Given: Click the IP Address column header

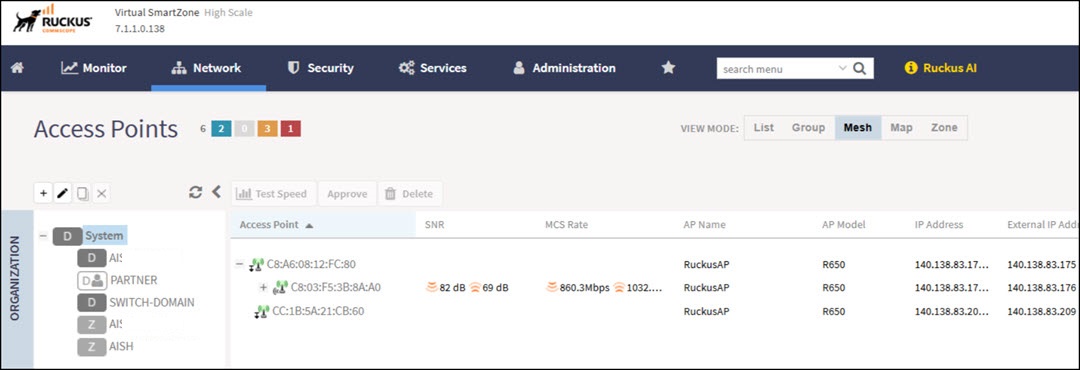Looking at the screenshot, I should 939,225.
